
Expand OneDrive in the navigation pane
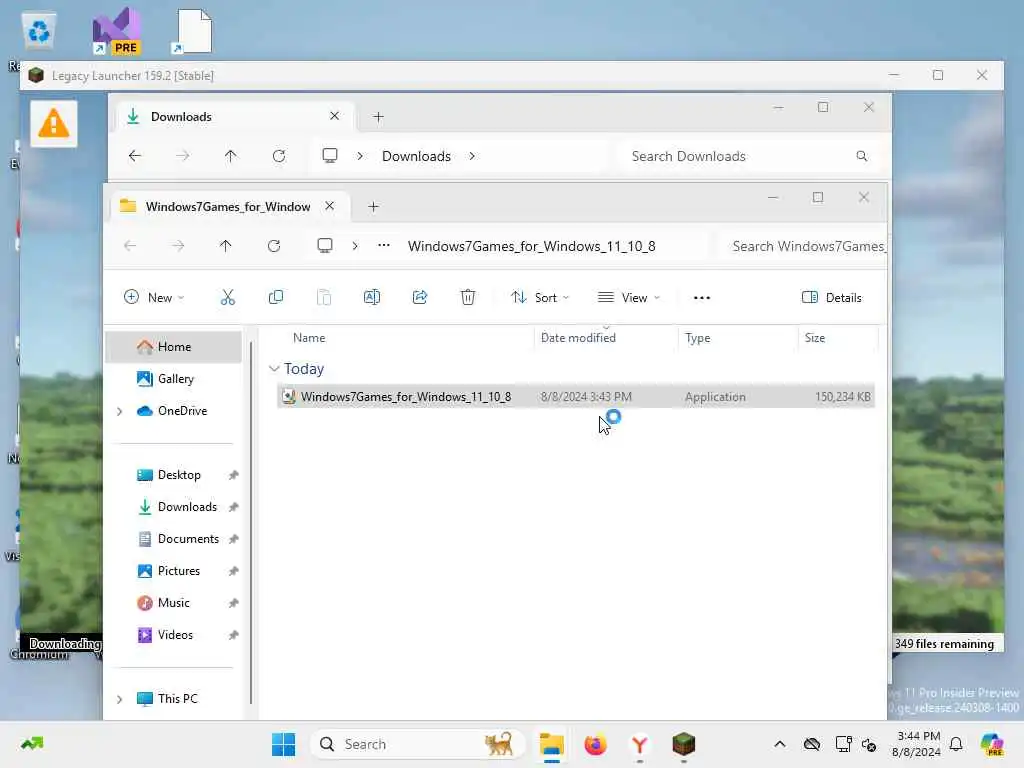point(120,411)
